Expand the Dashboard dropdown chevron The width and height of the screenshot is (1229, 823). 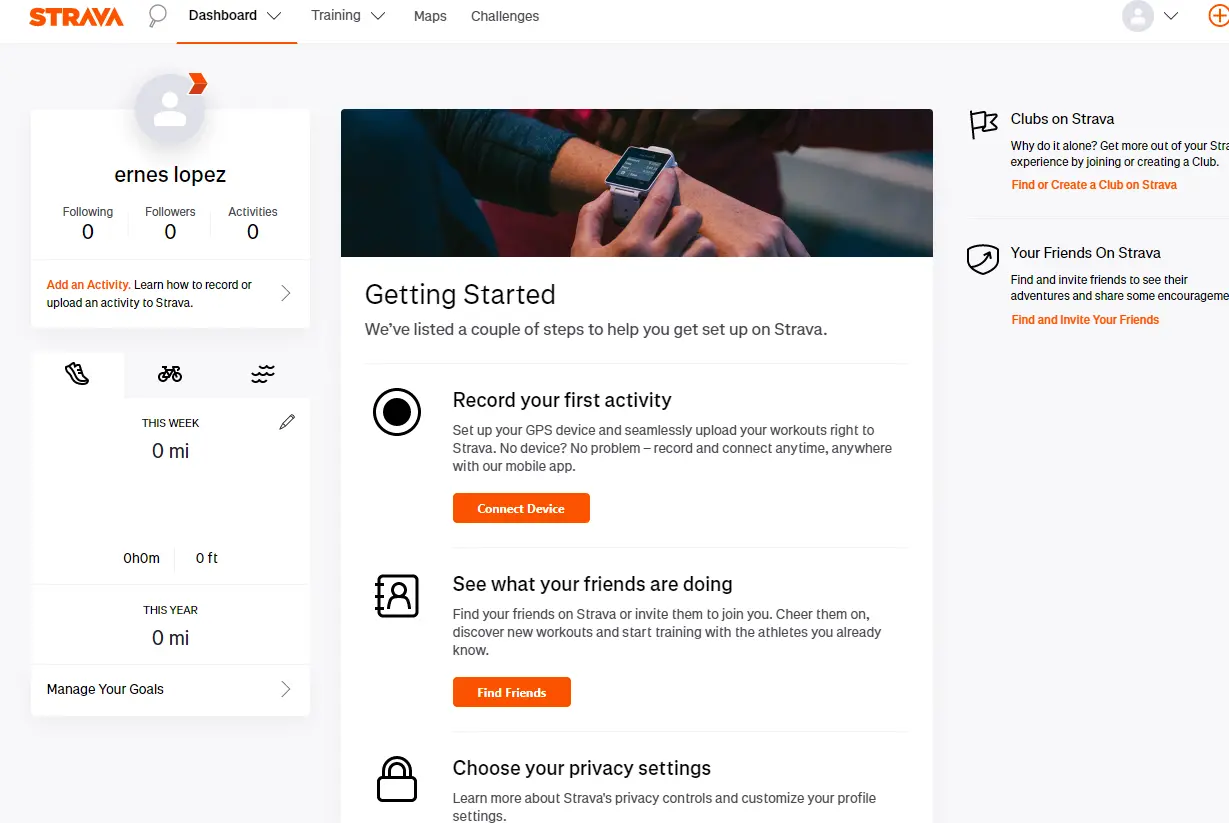(274, 16)
